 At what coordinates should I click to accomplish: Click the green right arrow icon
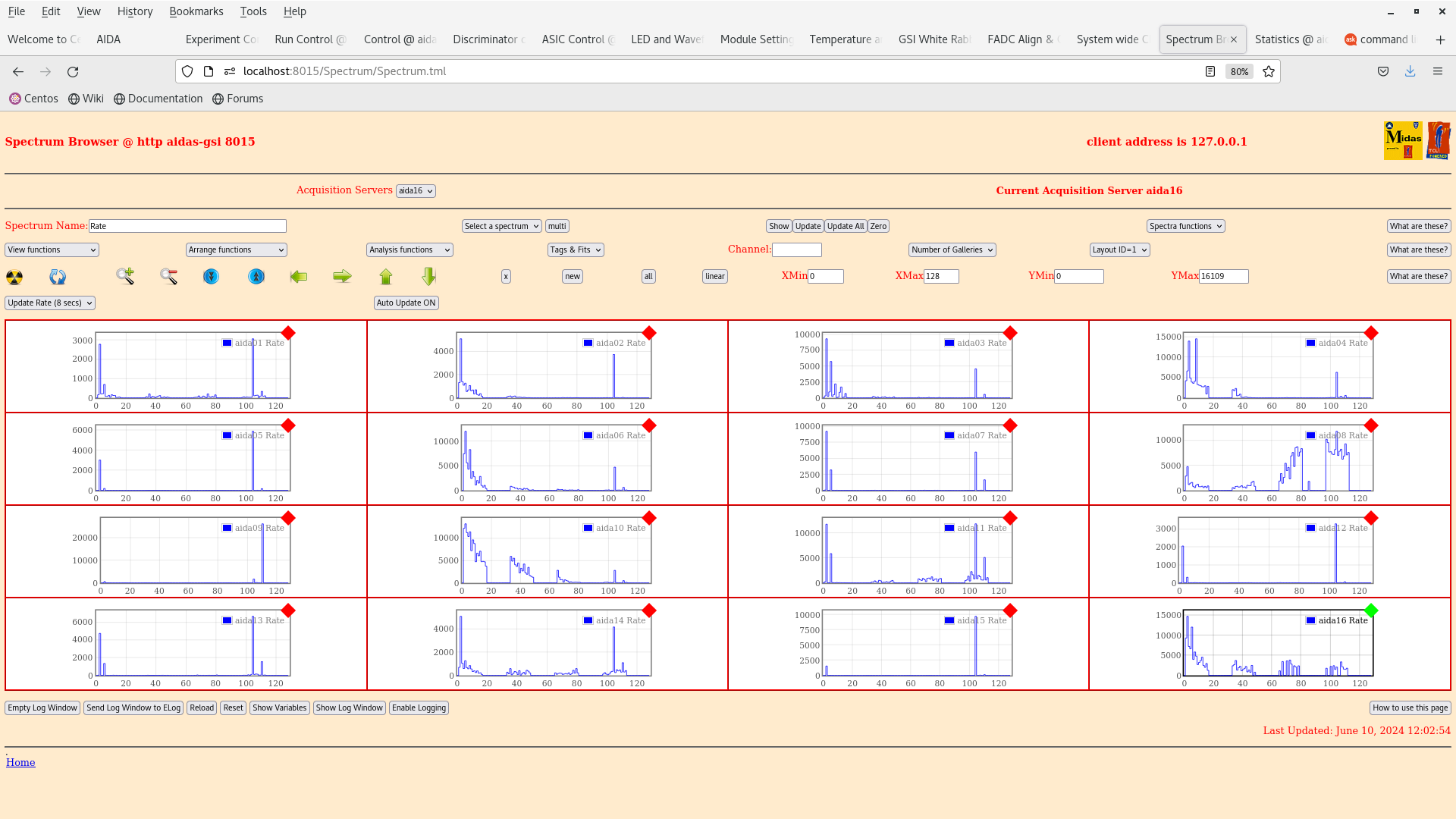coord(342,277)
